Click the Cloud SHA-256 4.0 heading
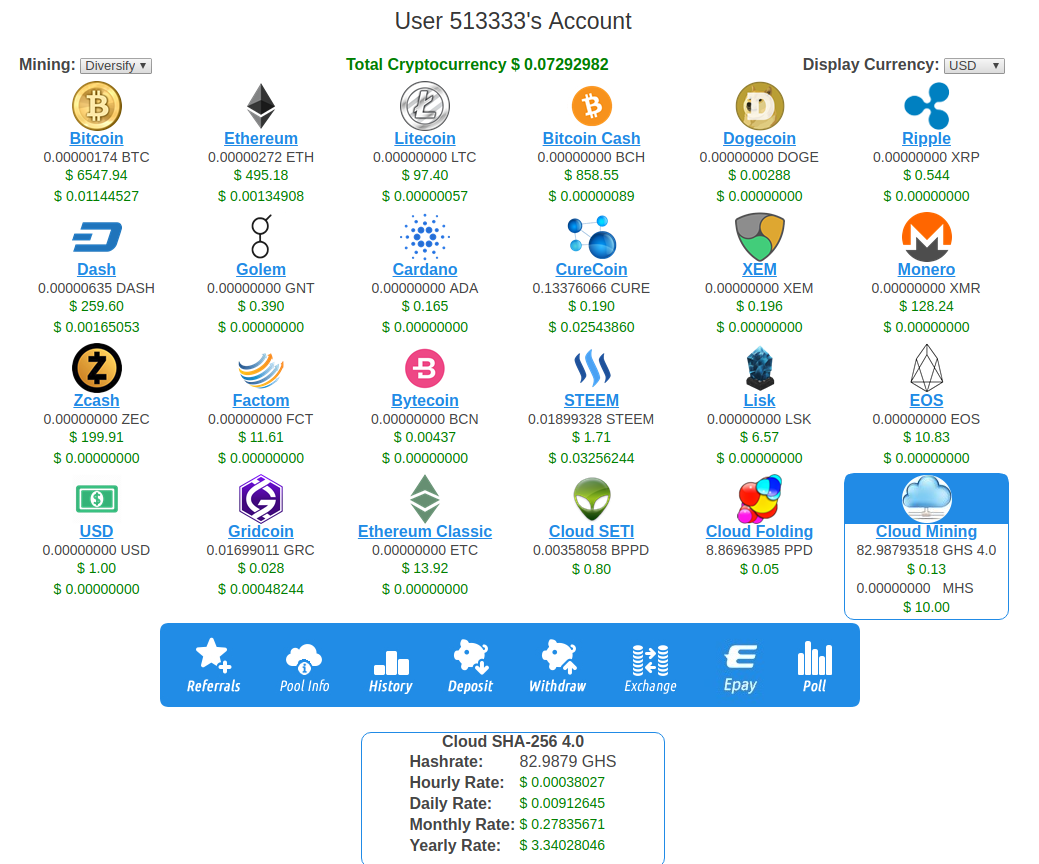This screenshot has width=1039, height=864. 513,741
